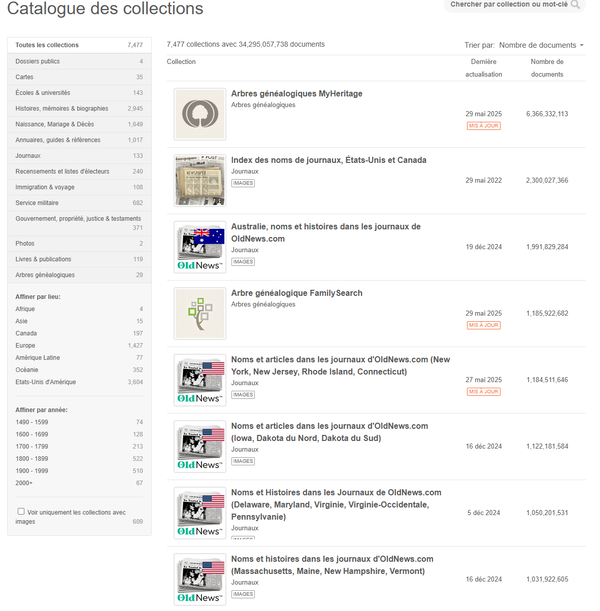The width and height of the screenshot is (600, 611).
Task: Click the OldNews icon for Delaware, Maryland collection
Action: click(x=199, y=513)
